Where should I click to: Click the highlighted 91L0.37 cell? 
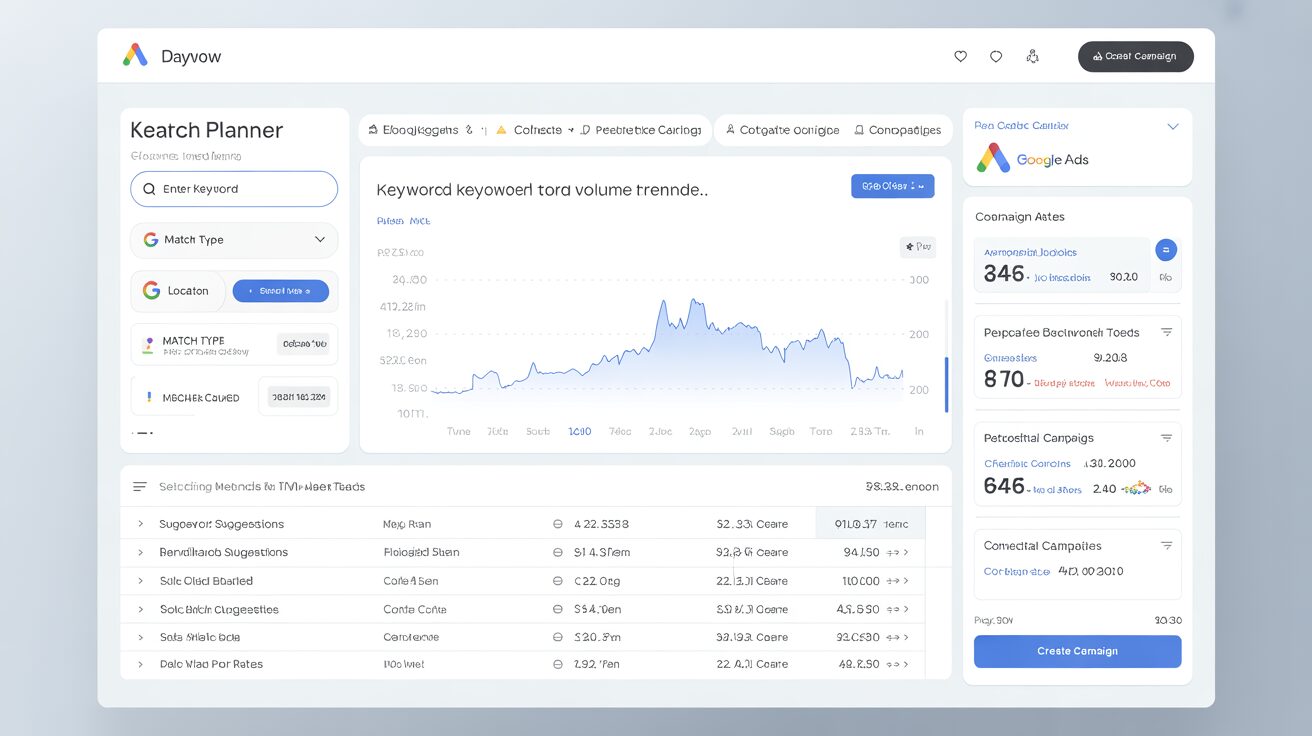pos(870,523)
